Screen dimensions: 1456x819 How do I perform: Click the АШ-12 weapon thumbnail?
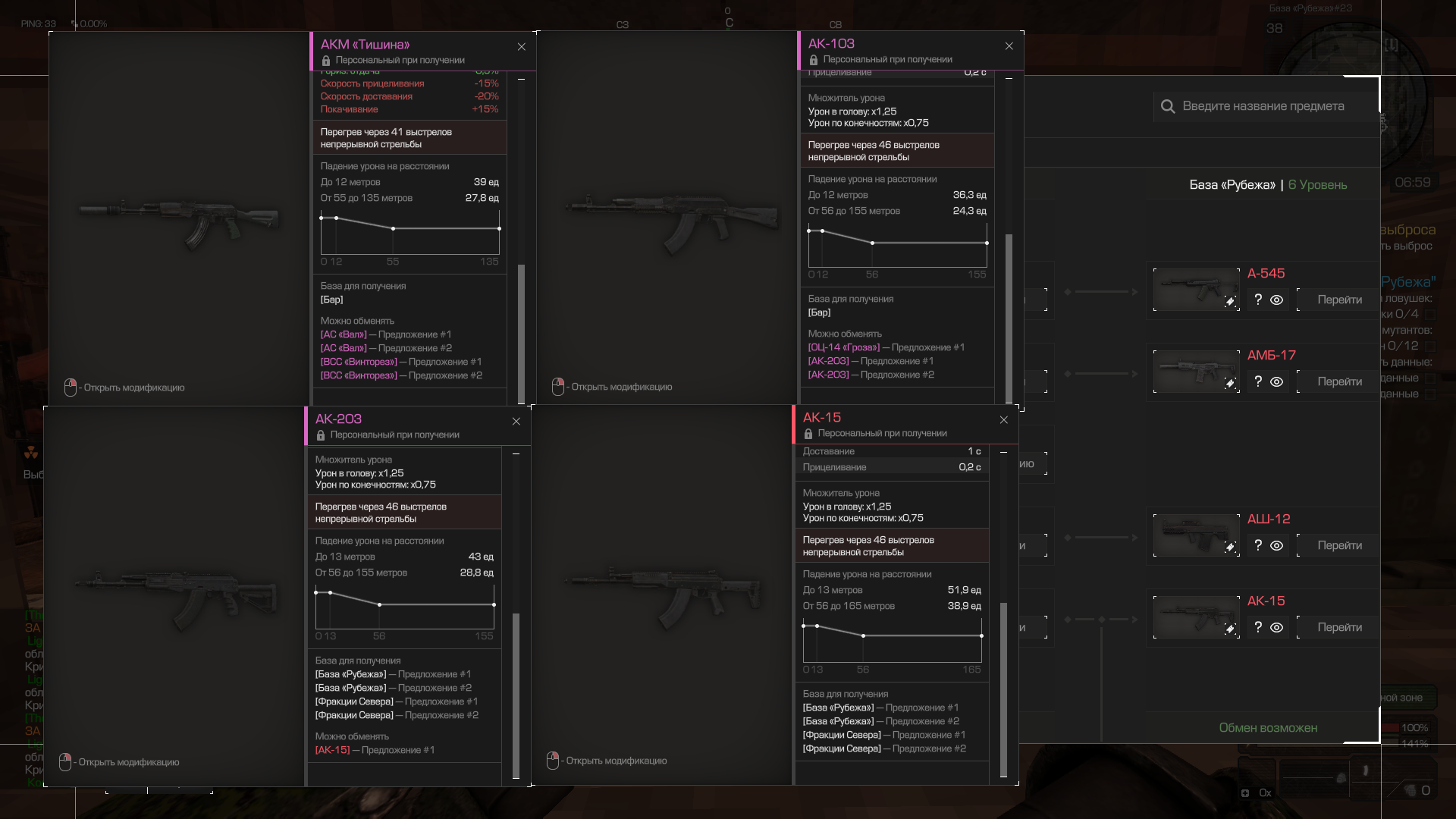1196,535
